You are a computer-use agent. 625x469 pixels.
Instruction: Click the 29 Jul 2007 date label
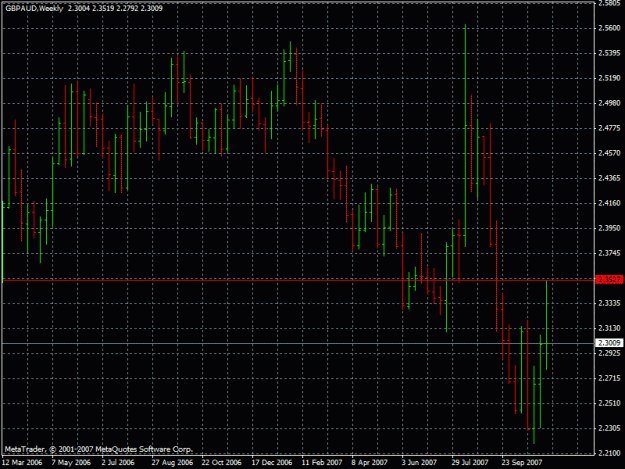pos(470,463)
